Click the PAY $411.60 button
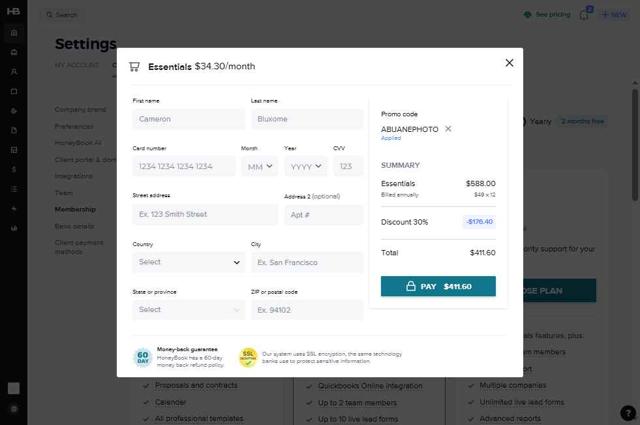 point(438,286)
